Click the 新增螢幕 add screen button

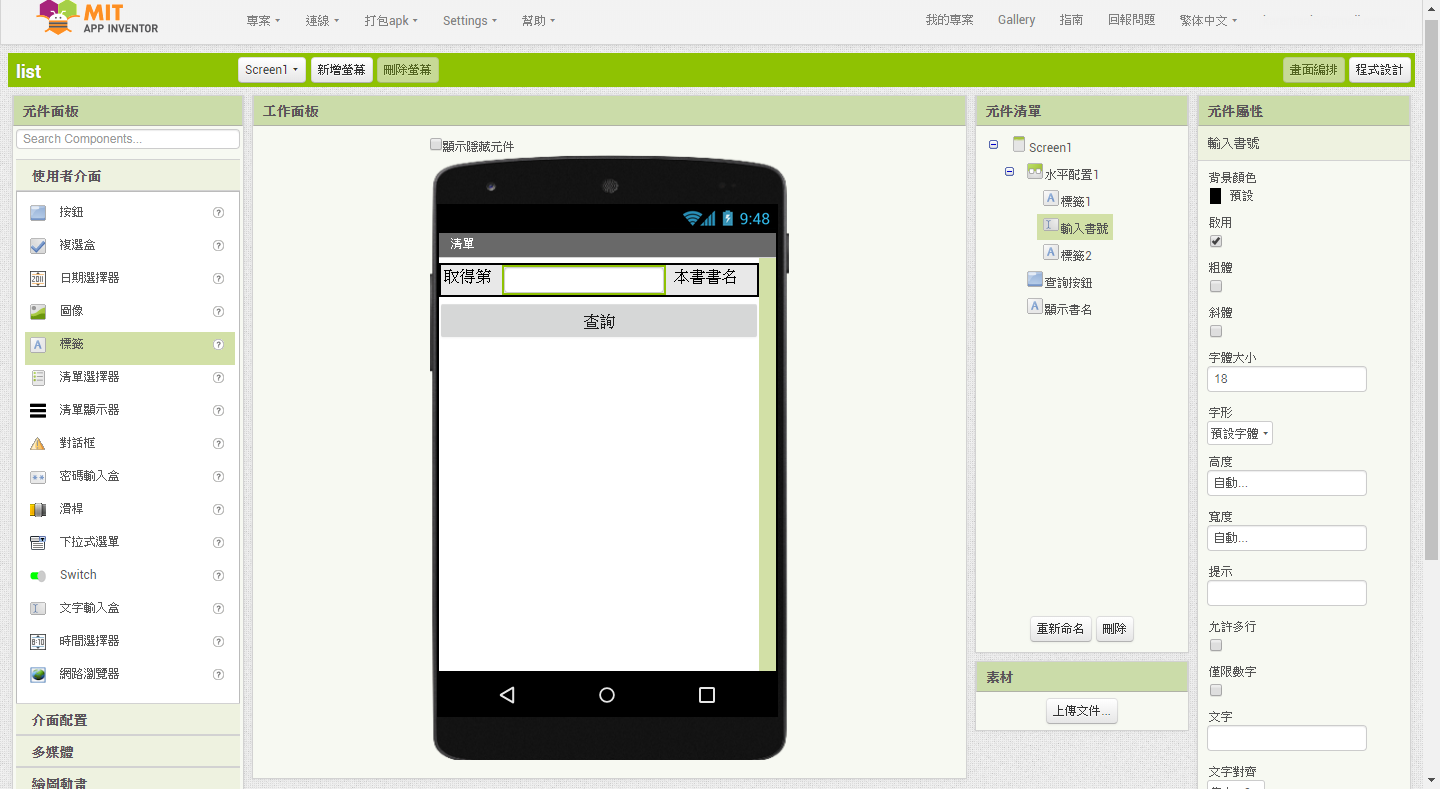(342, 70)
